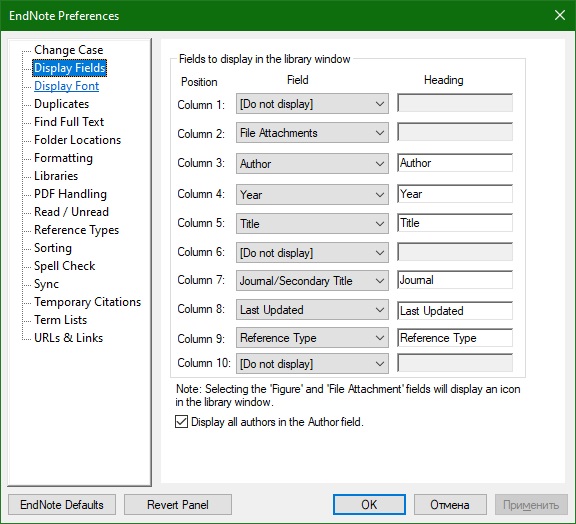576x524 pixels.
Task: Expand the Column 4 Year dropdown
Action: [312, 194]
